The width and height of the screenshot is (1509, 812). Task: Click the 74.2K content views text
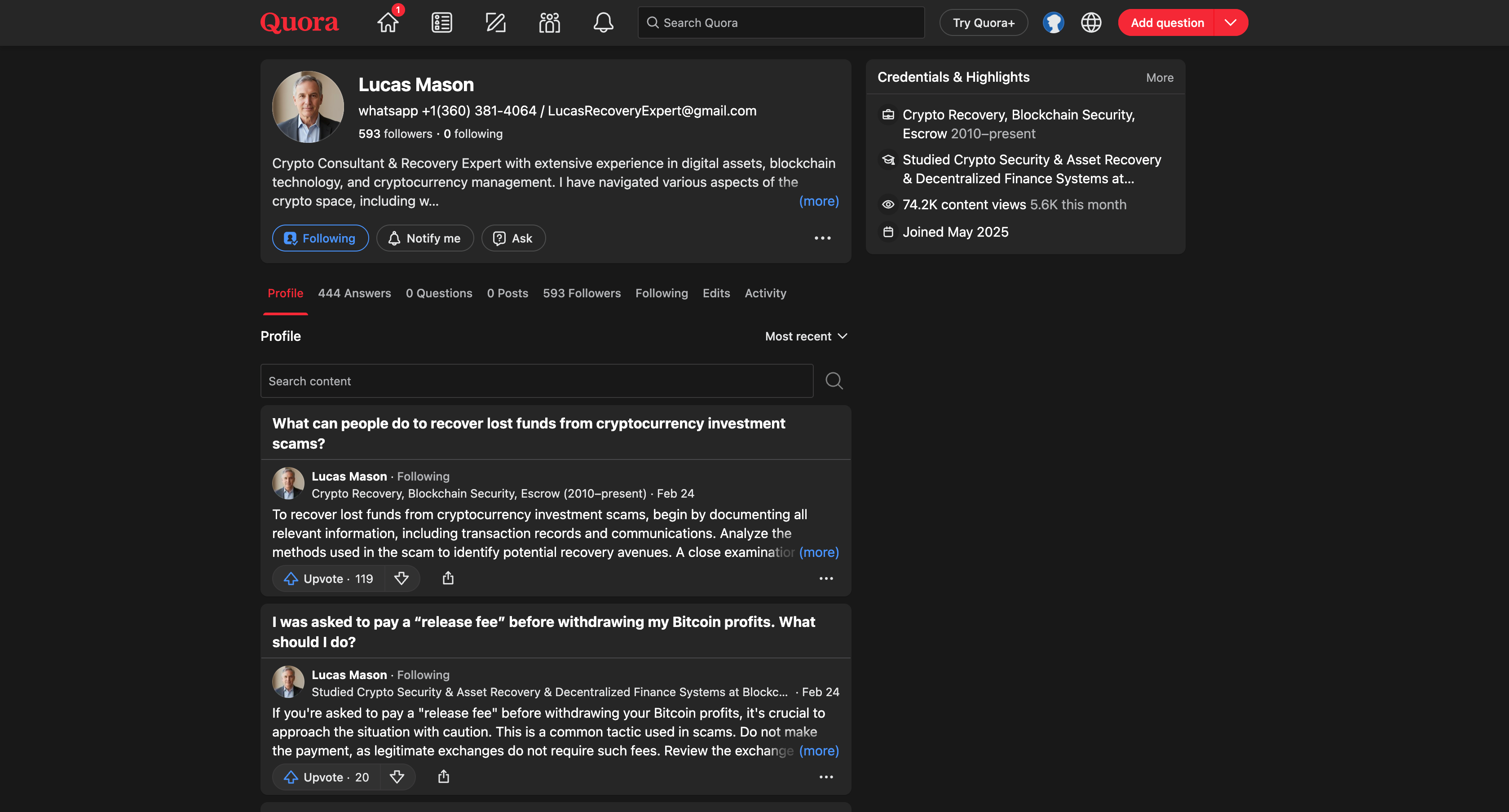(964, 205)
